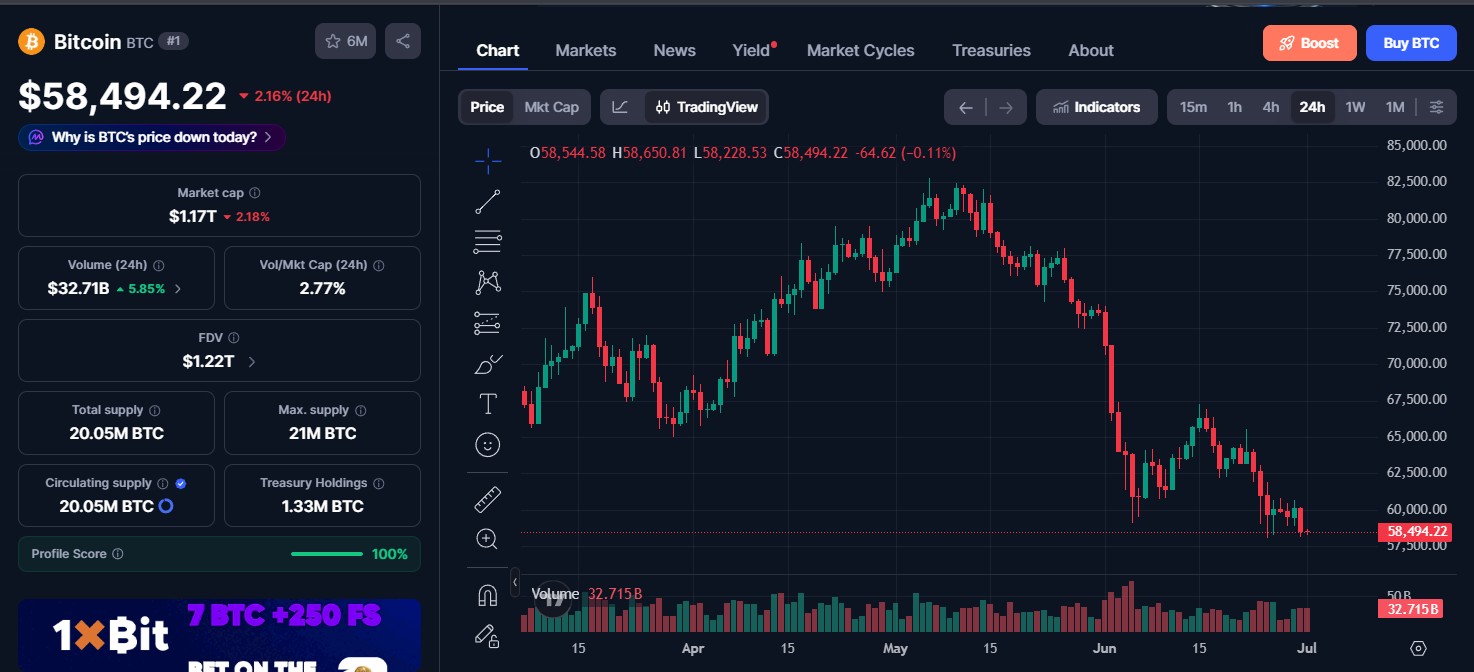The width and height of the screenshot is (1474, 672).
Task: Expand the FDV details chevron
Action: coord(251,362)
